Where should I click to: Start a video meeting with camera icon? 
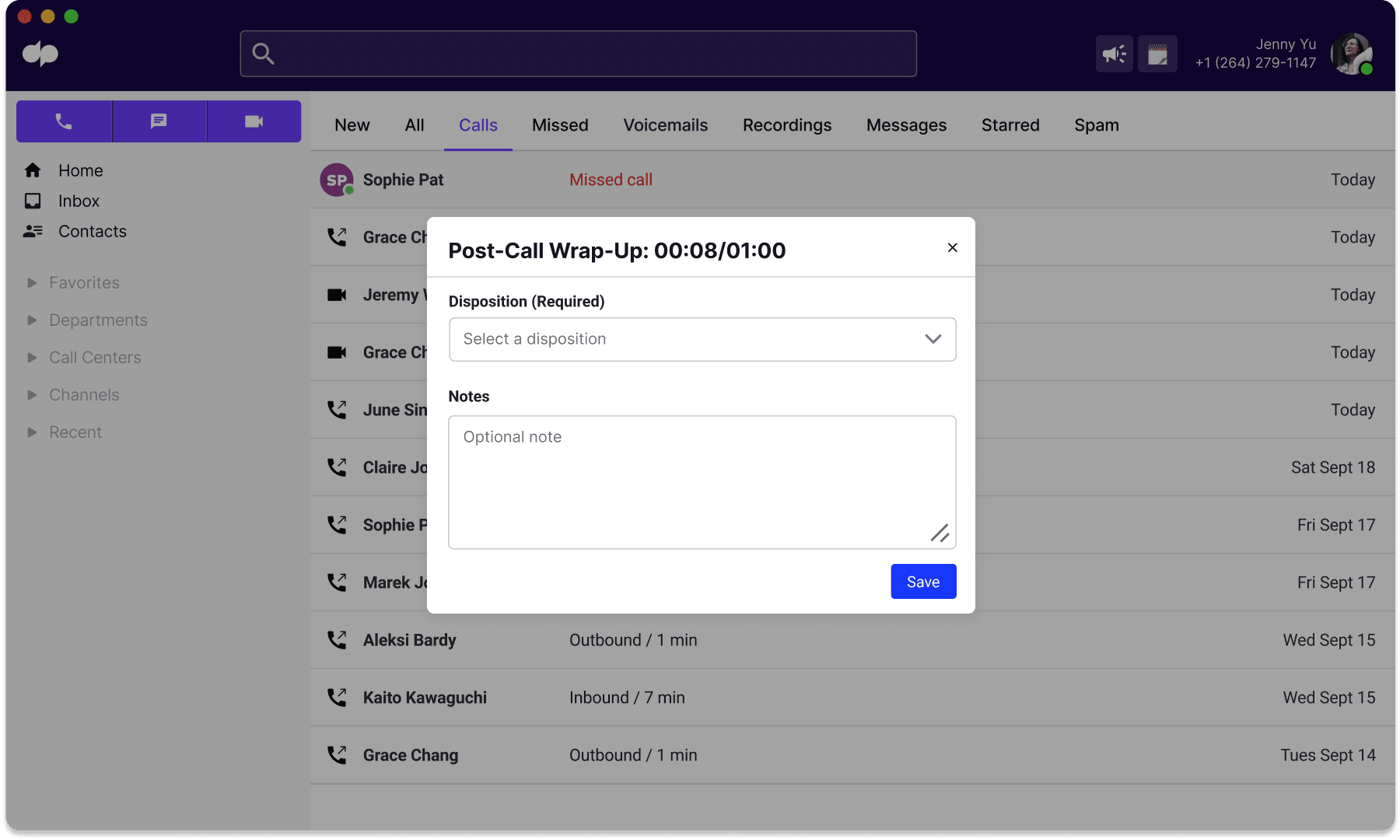(x=254, y=121)
